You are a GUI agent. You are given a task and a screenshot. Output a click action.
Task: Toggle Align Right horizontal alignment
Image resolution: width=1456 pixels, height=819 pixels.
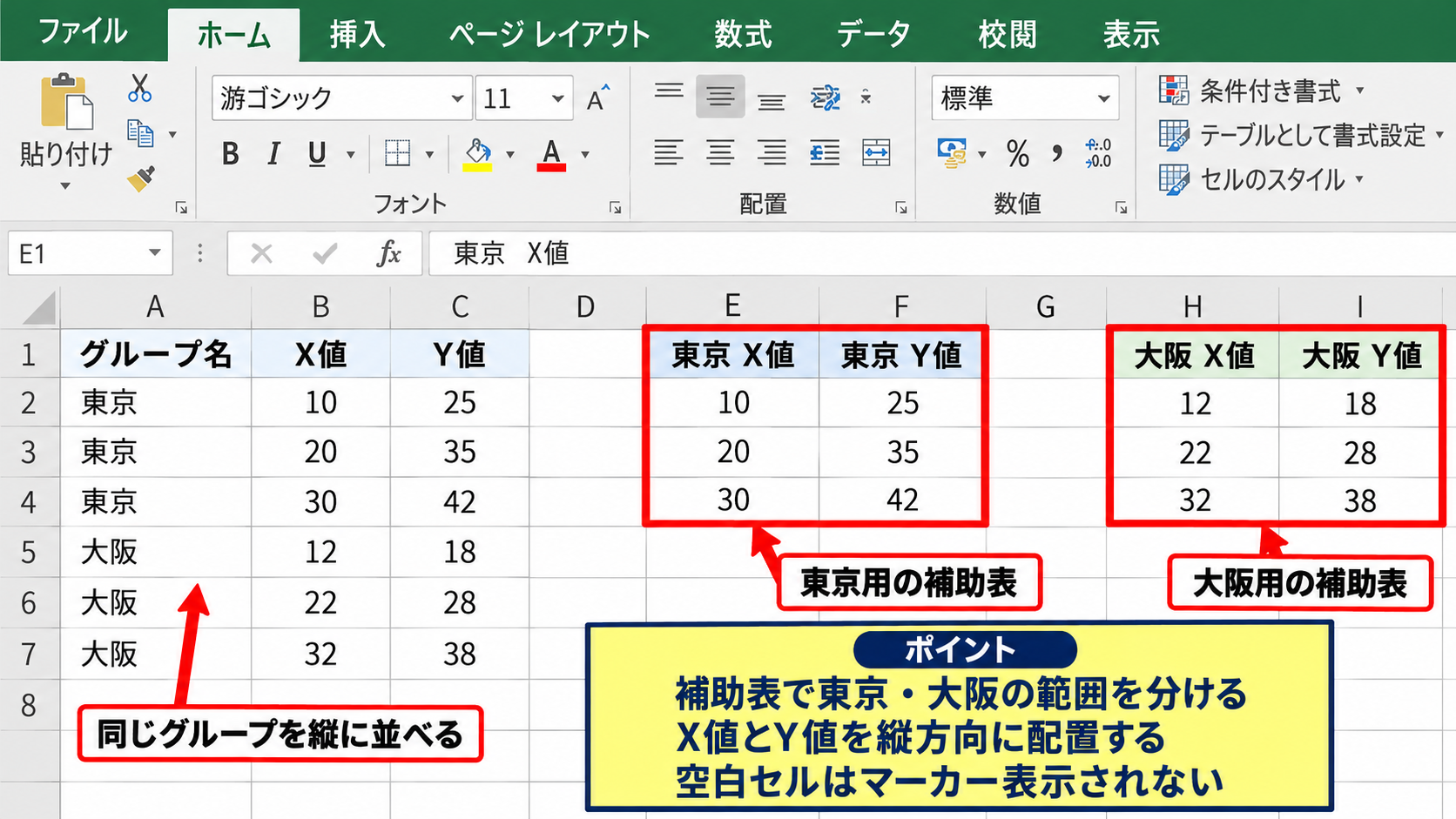[x=772, y=153]
